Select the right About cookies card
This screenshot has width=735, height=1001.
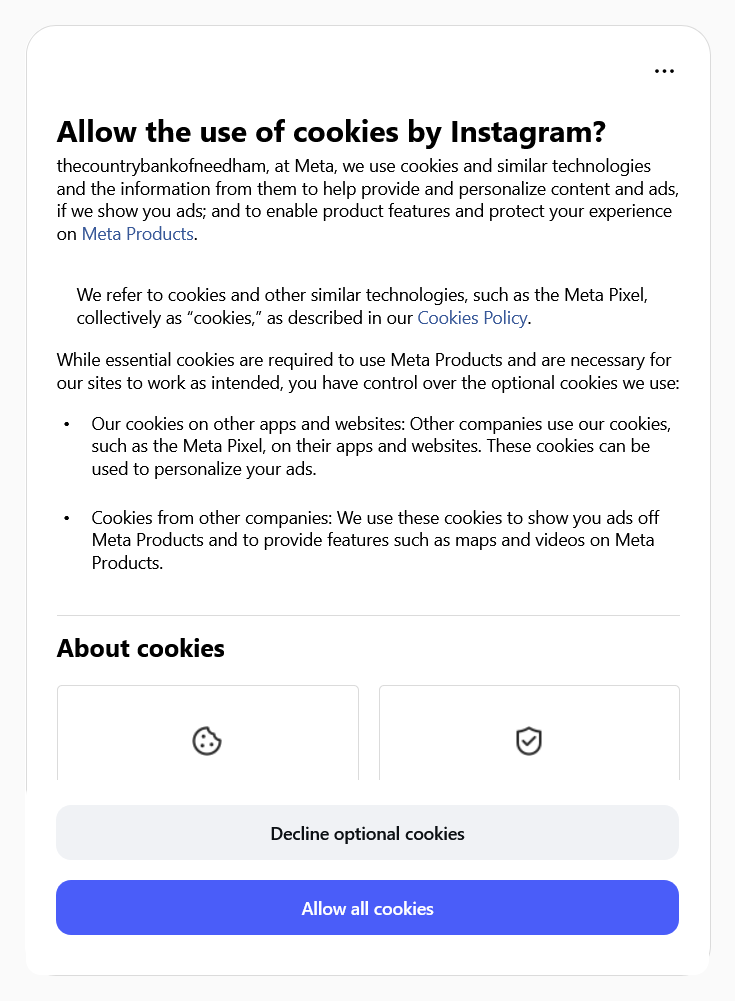(529, 732)
